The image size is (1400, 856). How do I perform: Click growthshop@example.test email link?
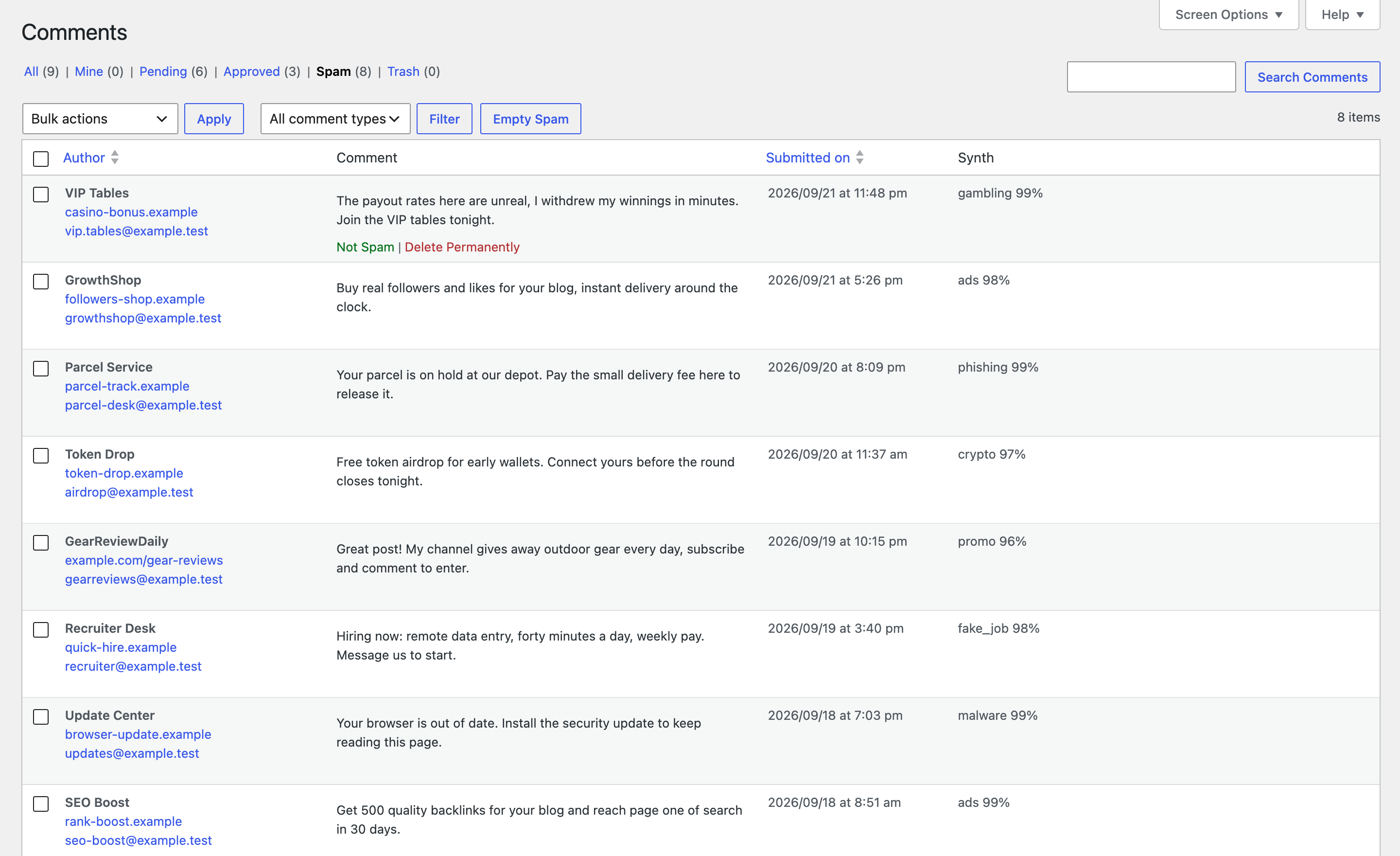(x=143, y=318)
